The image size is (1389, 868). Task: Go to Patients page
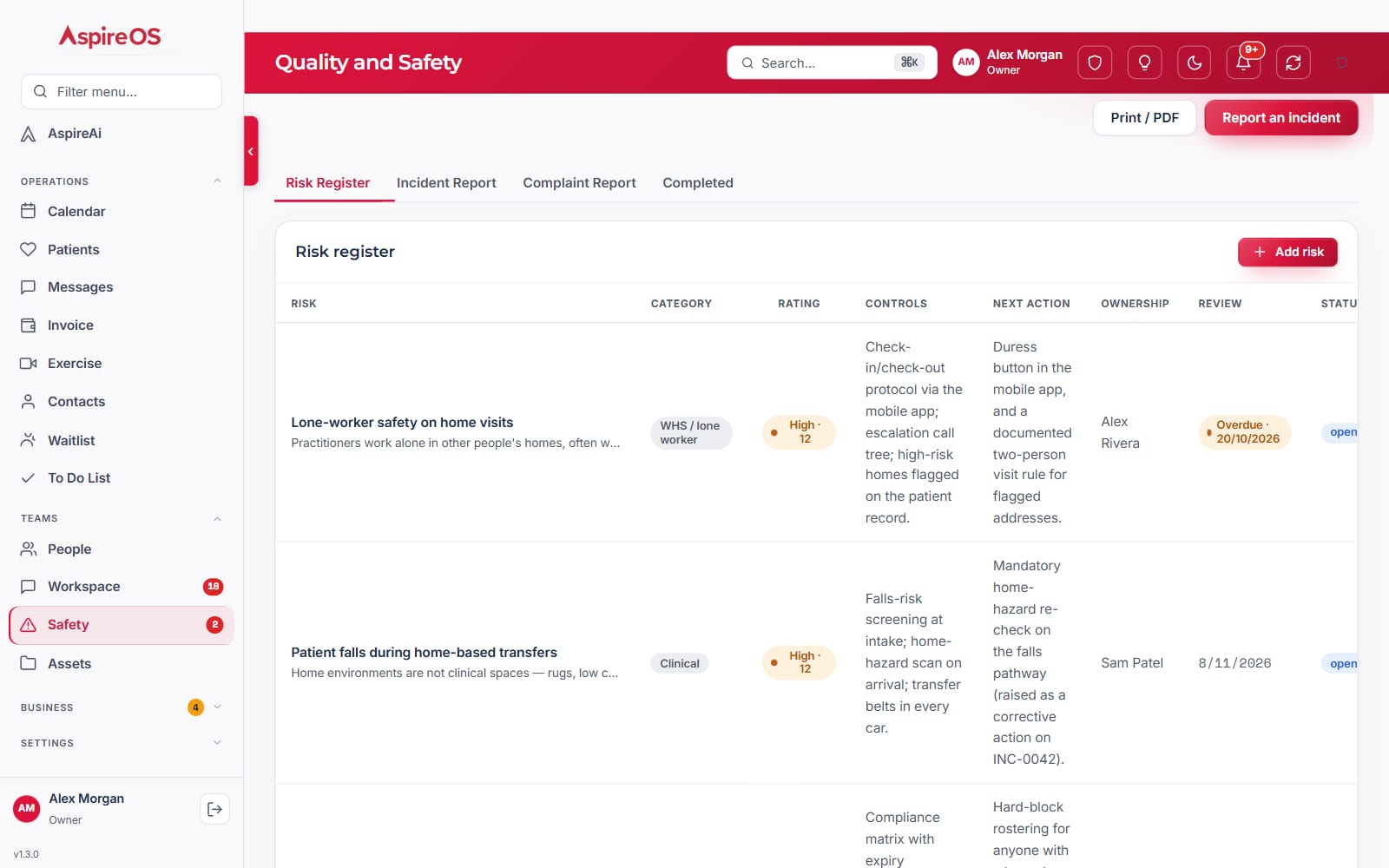pos(122,249)
